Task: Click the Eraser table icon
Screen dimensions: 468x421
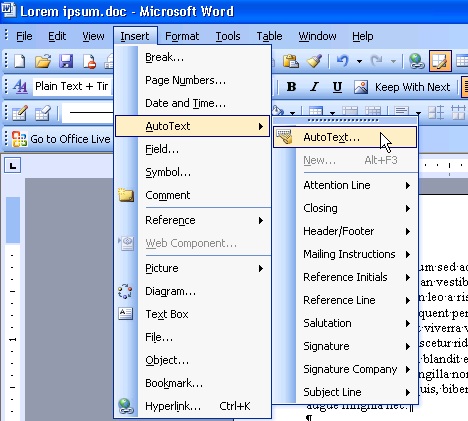Action: point(43,113)
